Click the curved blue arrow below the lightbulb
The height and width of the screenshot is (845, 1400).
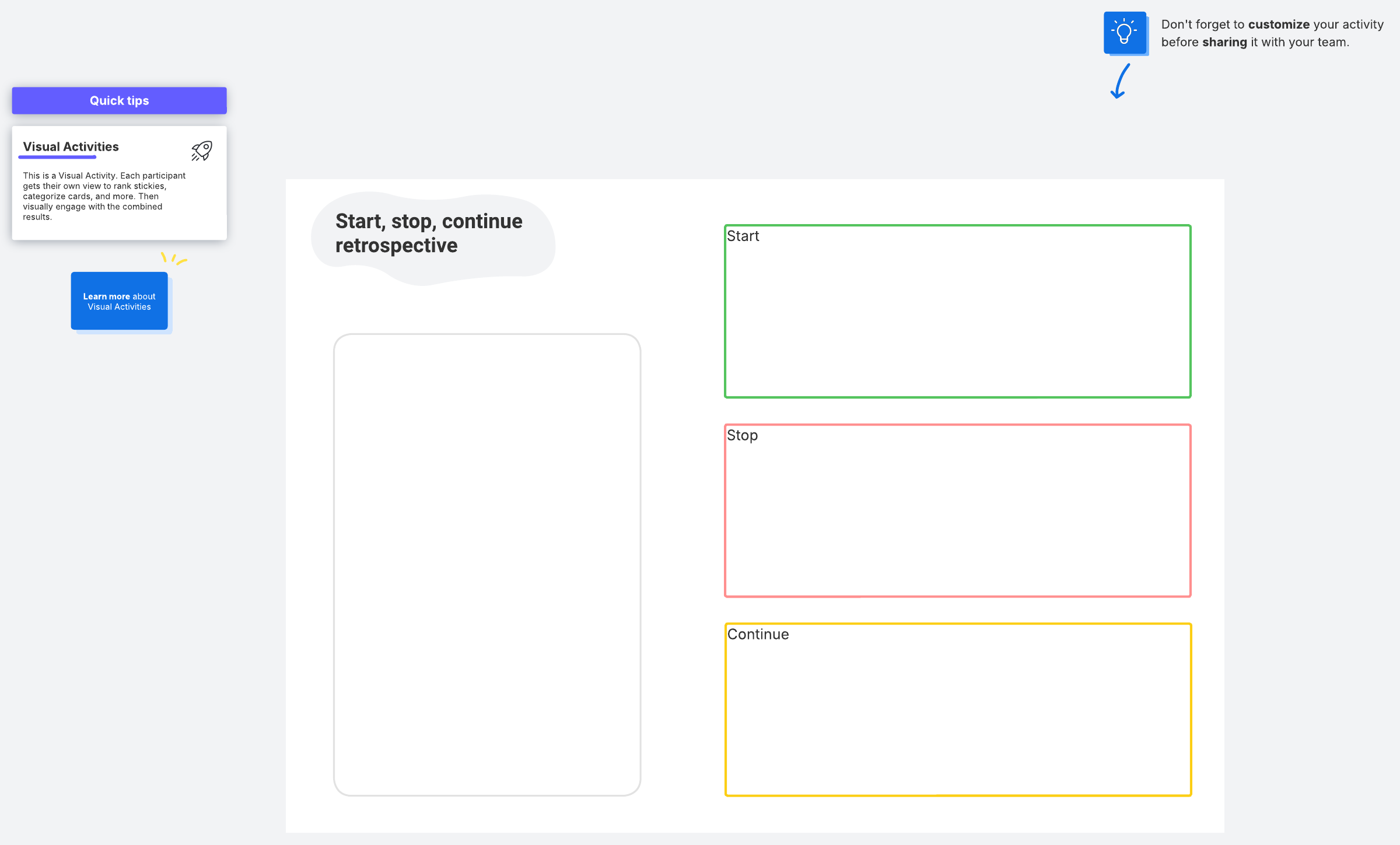point(1120,81)
